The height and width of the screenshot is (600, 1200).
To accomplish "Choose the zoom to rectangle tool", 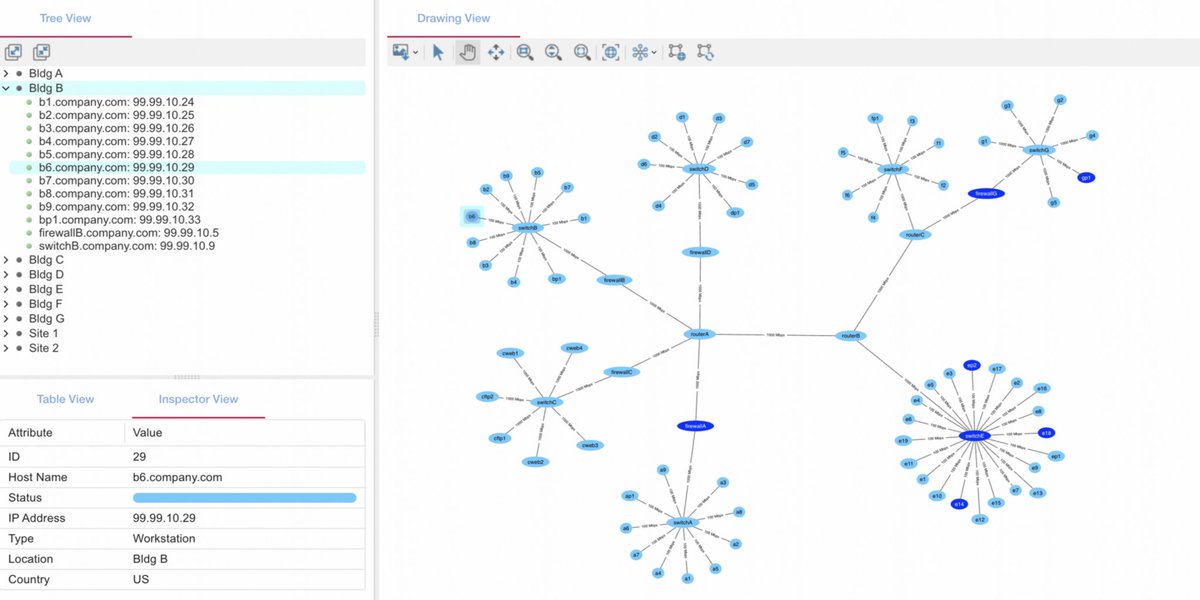I will tap(525, 52).
